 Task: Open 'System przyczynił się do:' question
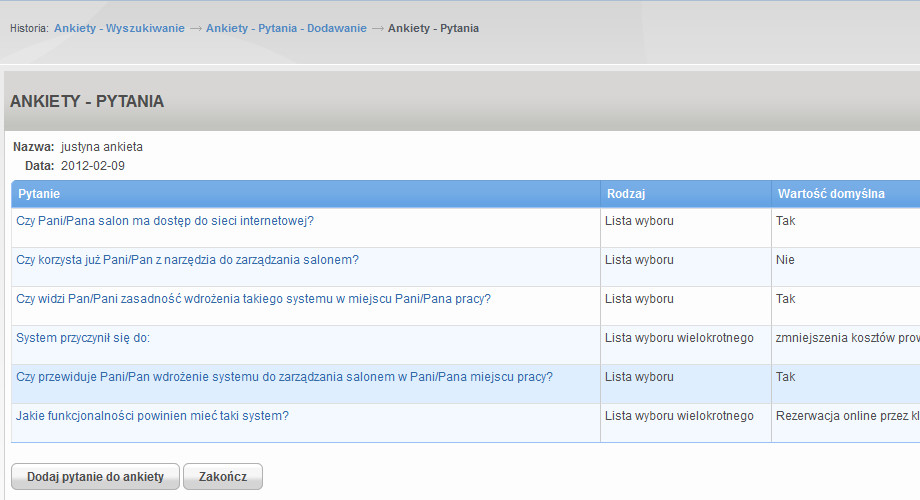tap(83, 337)
